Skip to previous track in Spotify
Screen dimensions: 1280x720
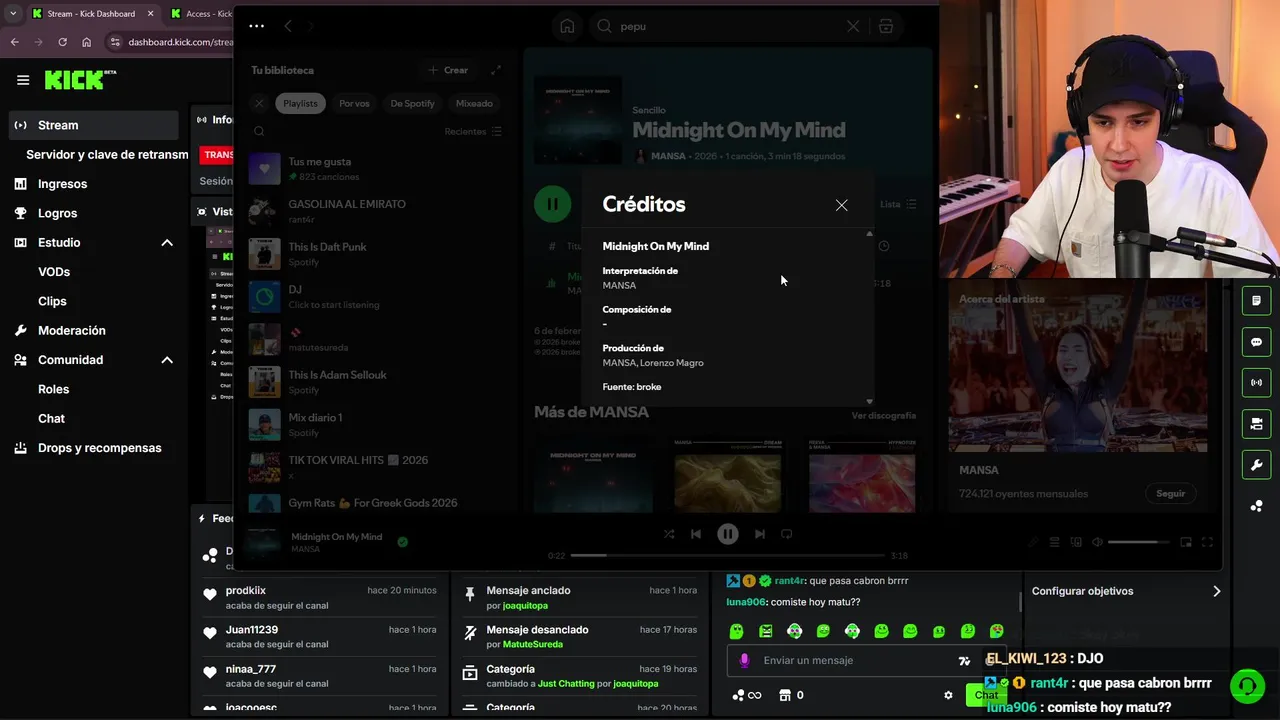click(696, 534)
